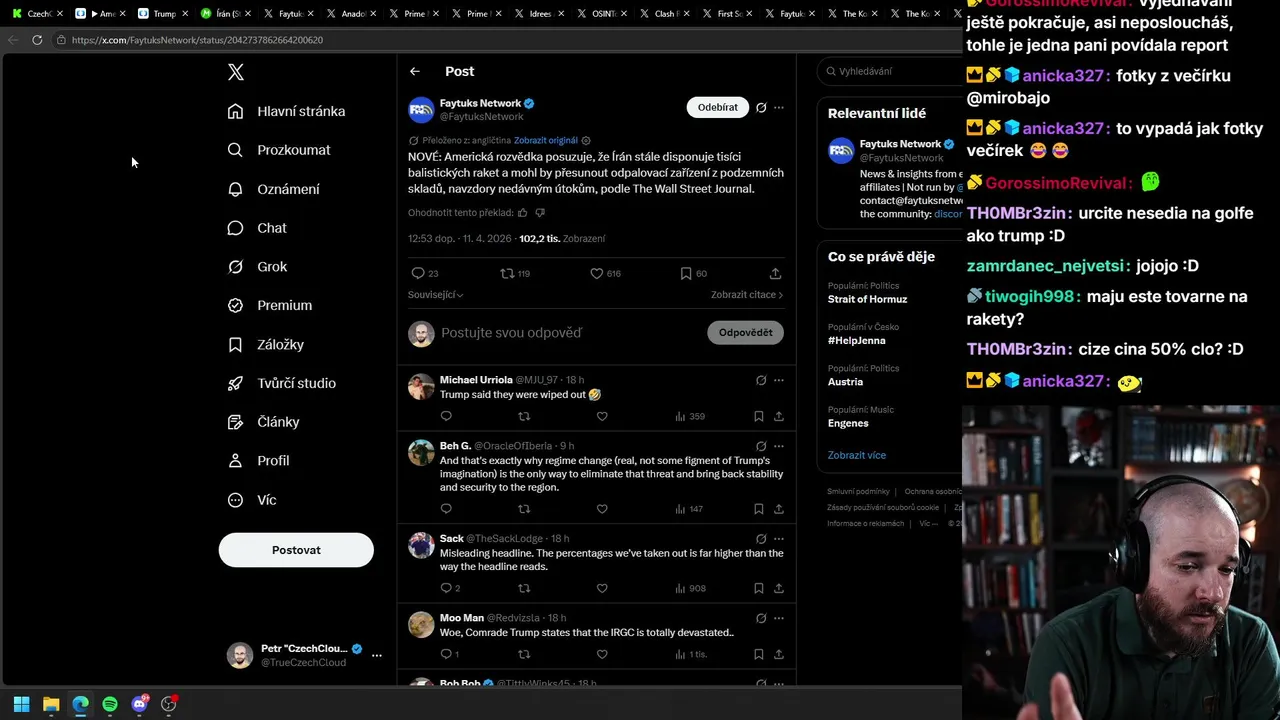Open more options on Sack's reply
This screenshot has height=720, width=1280.
(x=779, y=539)
